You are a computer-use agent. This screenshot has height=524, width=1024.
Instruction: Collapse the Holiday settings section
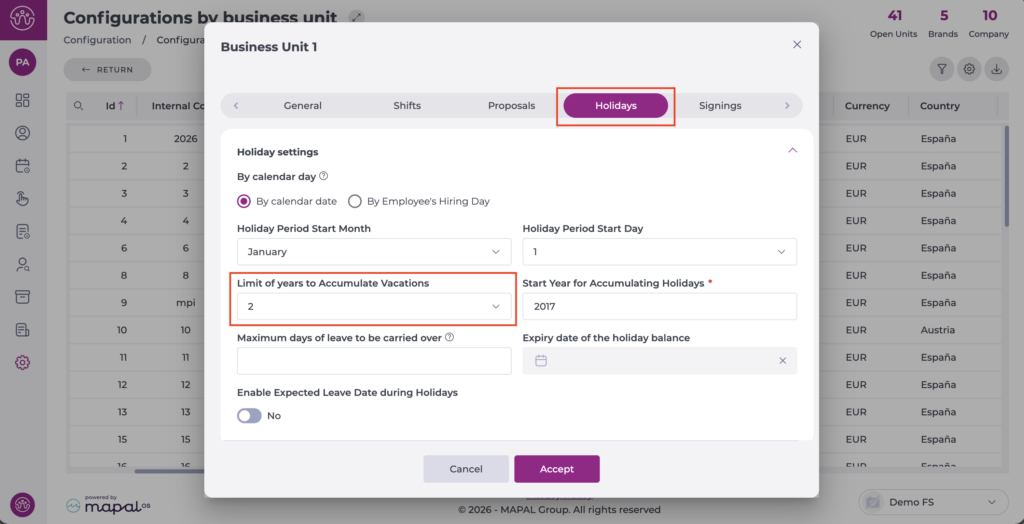792,151
